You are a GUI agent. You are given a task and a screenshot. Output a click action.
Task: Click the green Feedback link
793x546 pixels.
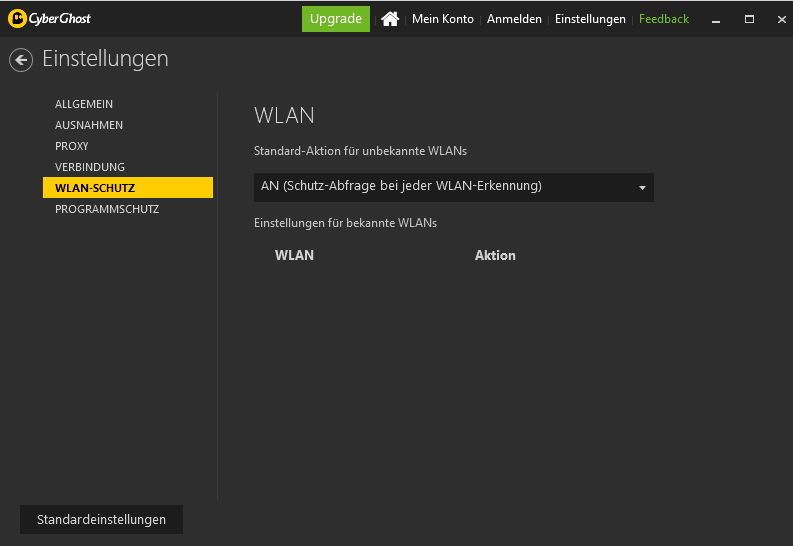664,19
